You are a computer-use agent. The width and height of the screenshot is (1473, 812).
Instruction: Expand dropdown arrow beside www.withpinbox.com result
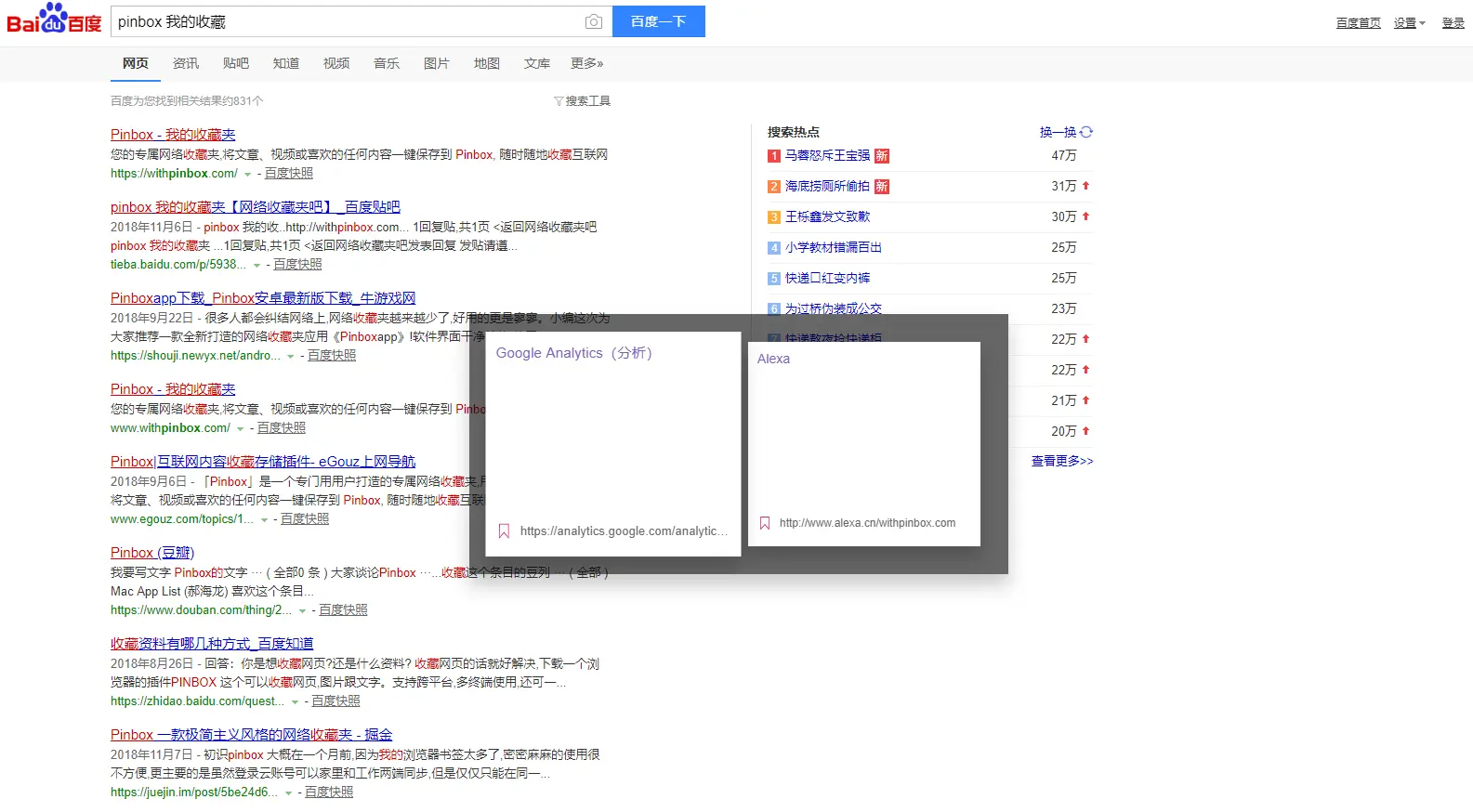tap(240, 429)
